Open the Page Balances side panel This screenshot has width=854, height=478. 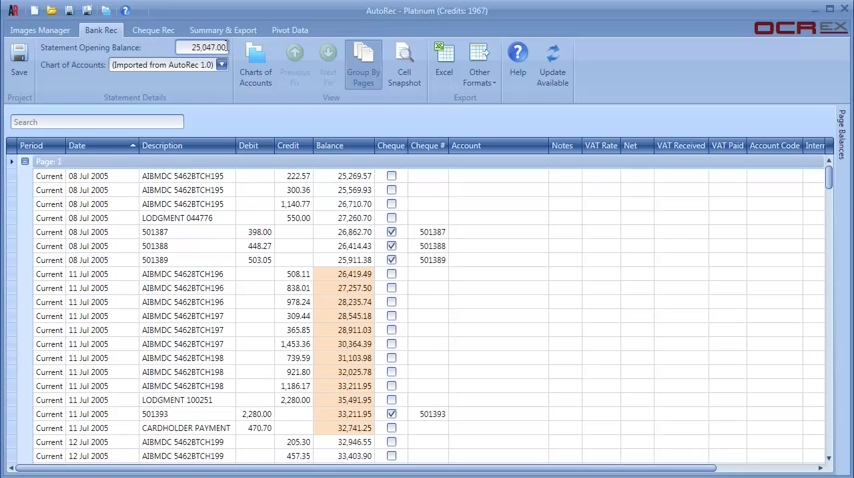pos(841,134)
